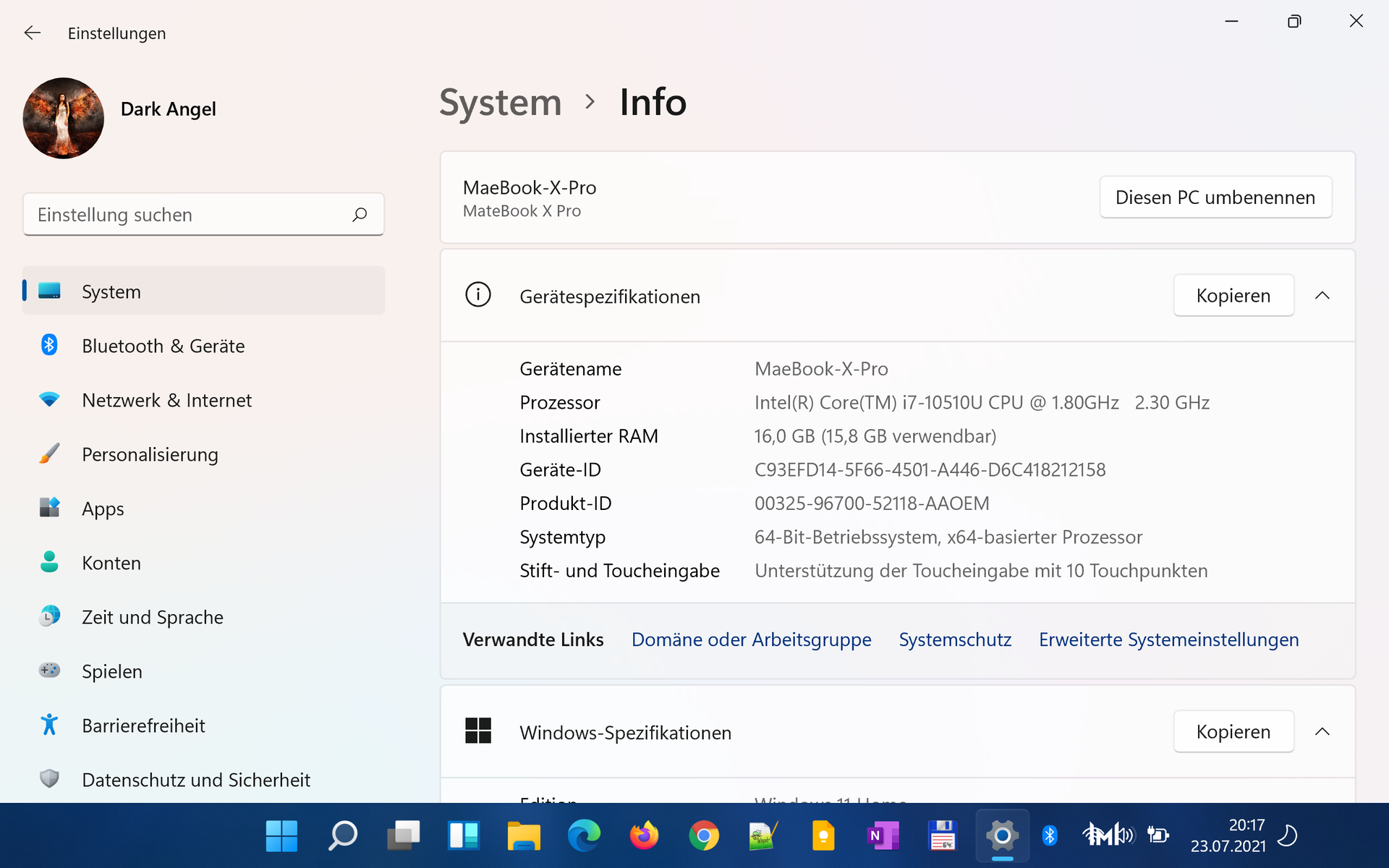The width and height of the screenshot is (1389, 868).
Task: Open taskbar Search
Action: coord(342,836)
